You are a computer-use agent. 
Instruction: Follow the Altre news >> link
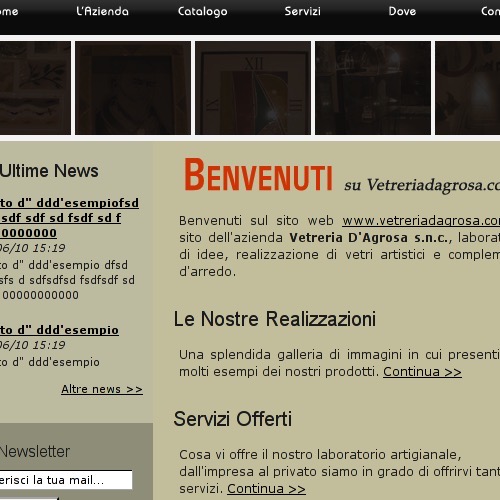click(x=102, y=389)
